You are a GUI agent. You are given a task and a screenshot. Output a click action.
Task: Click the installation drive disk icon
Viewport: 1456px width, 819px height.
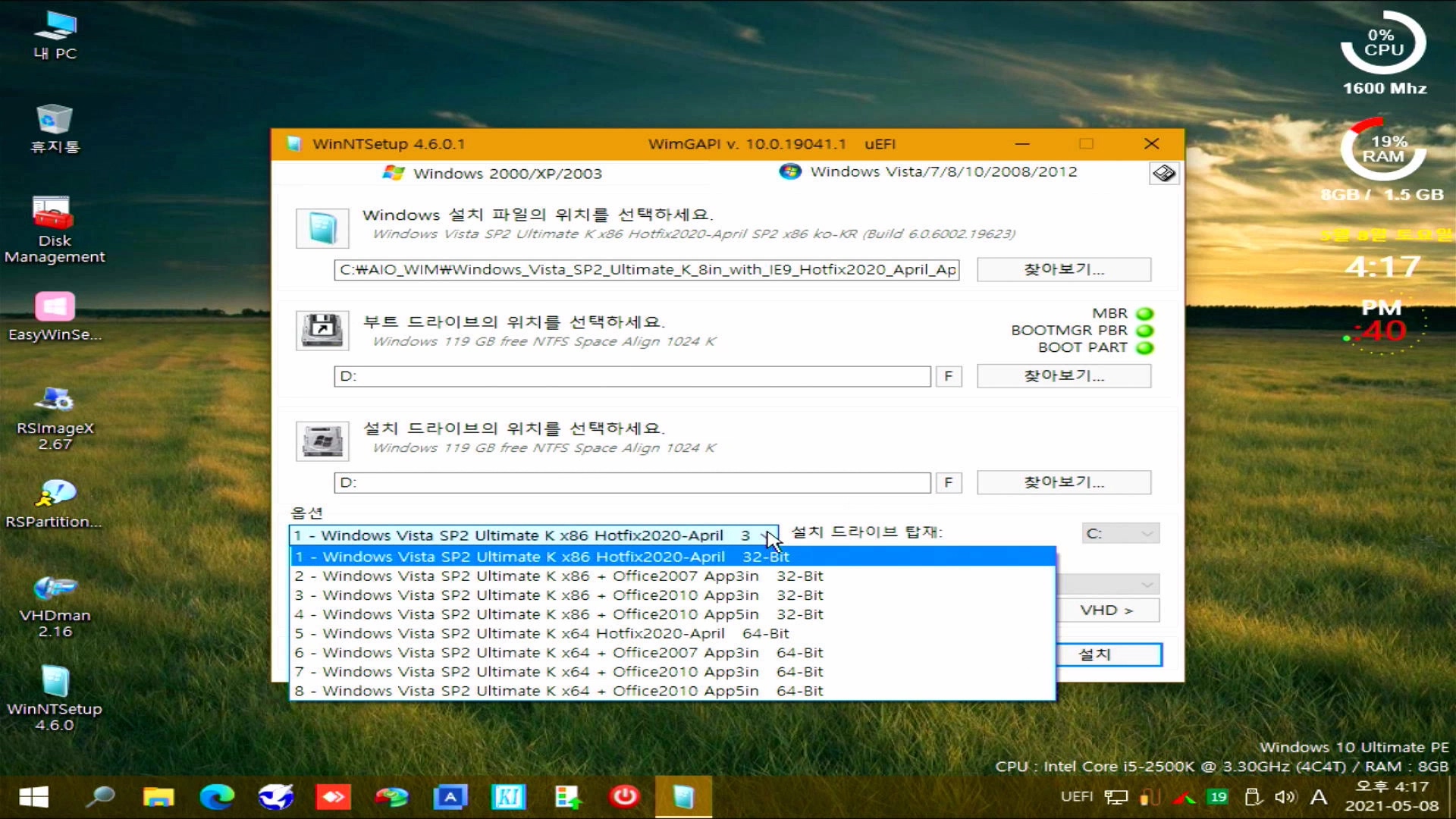322,441
